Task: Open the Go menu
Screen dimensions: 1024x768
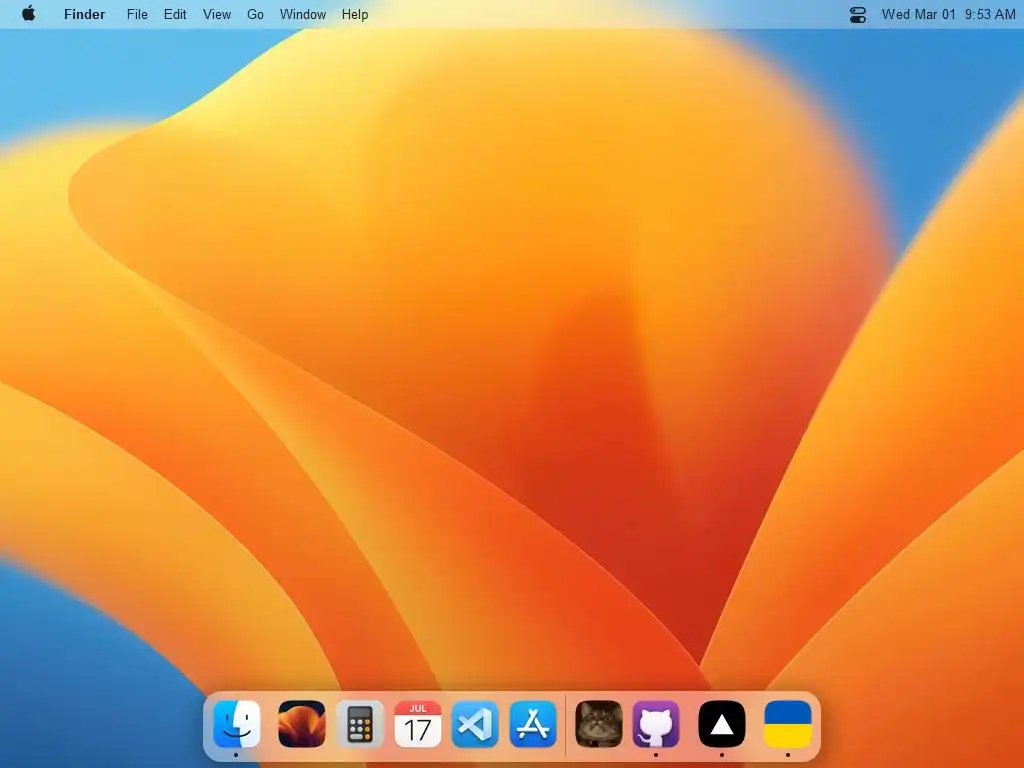Action: tap(255, 14)
